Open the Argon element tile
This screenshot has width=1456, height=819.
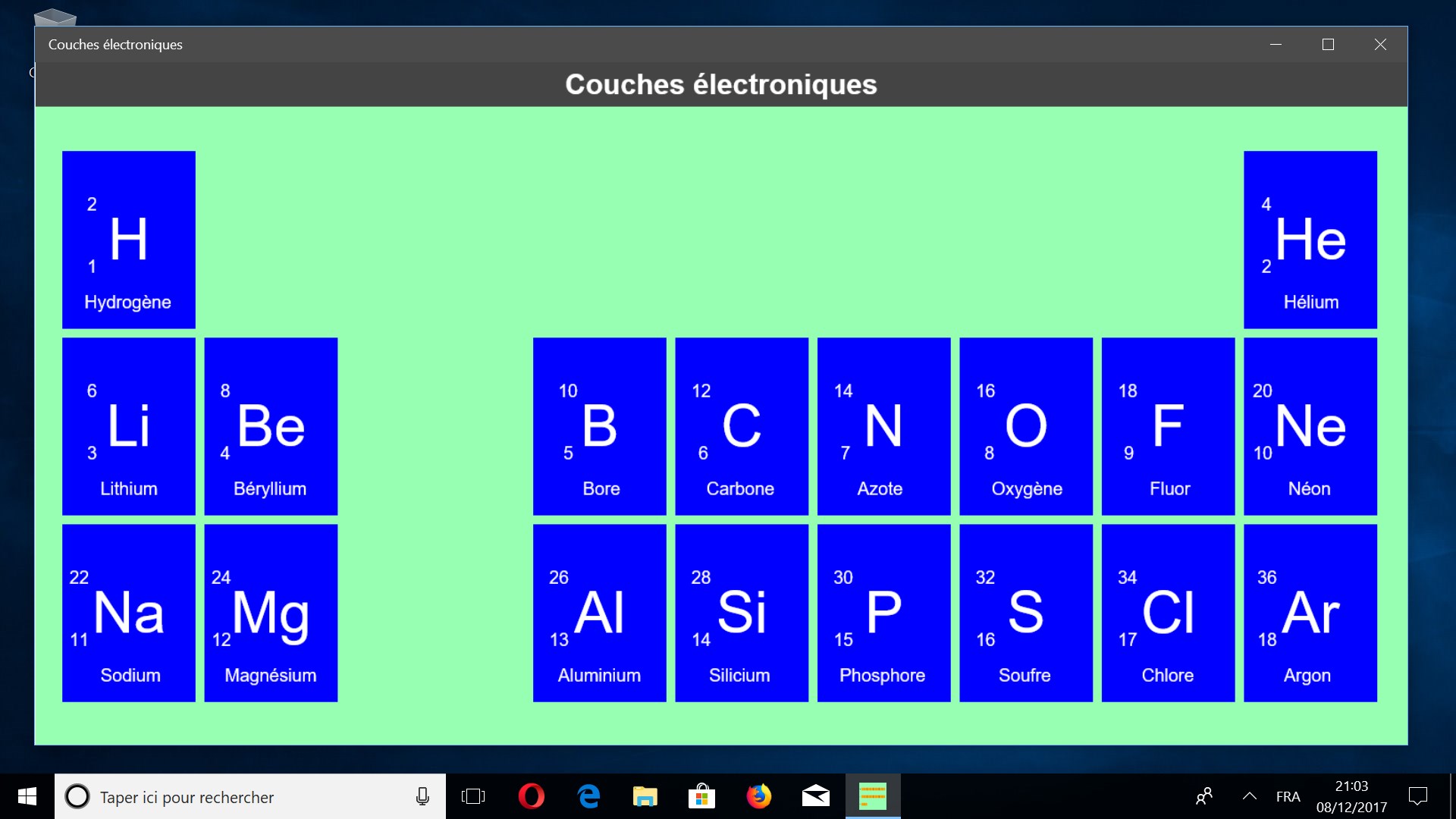(1310, 613)
